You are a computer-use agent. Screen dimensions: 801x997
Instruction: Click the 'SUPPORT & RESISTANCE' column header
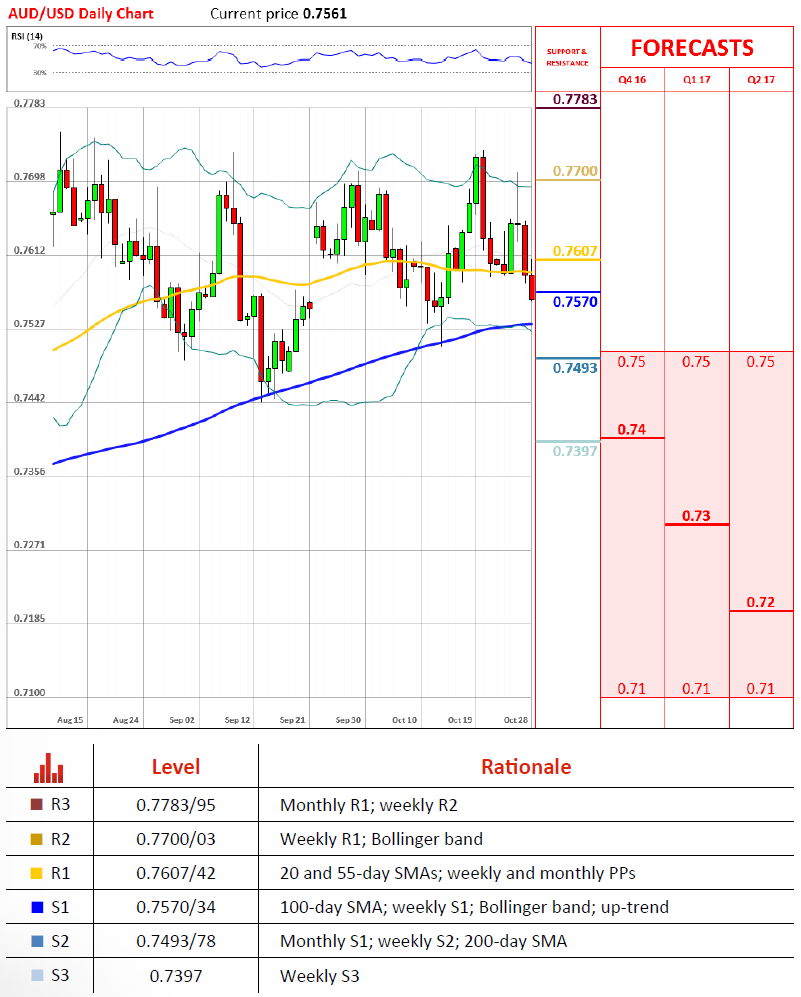tap(567, 57)
